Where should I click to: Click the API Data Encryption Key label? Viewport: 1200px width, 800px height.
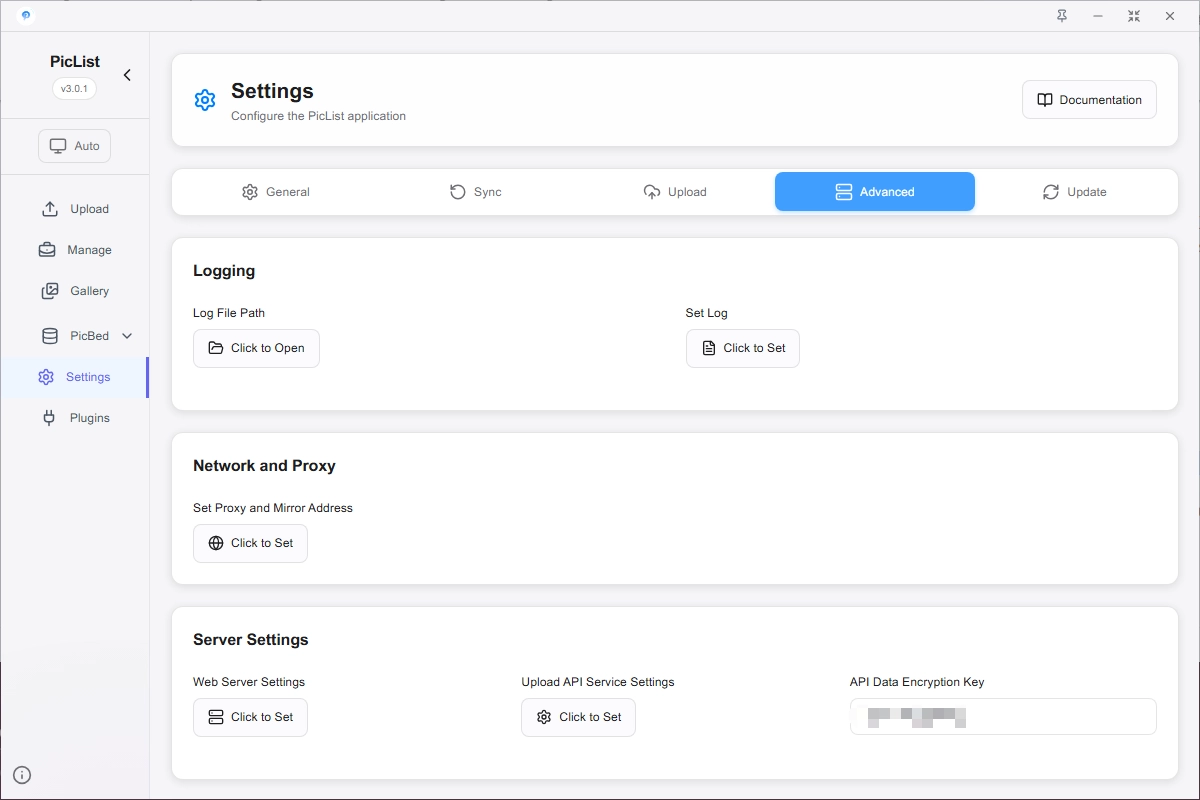coord(917,682)
